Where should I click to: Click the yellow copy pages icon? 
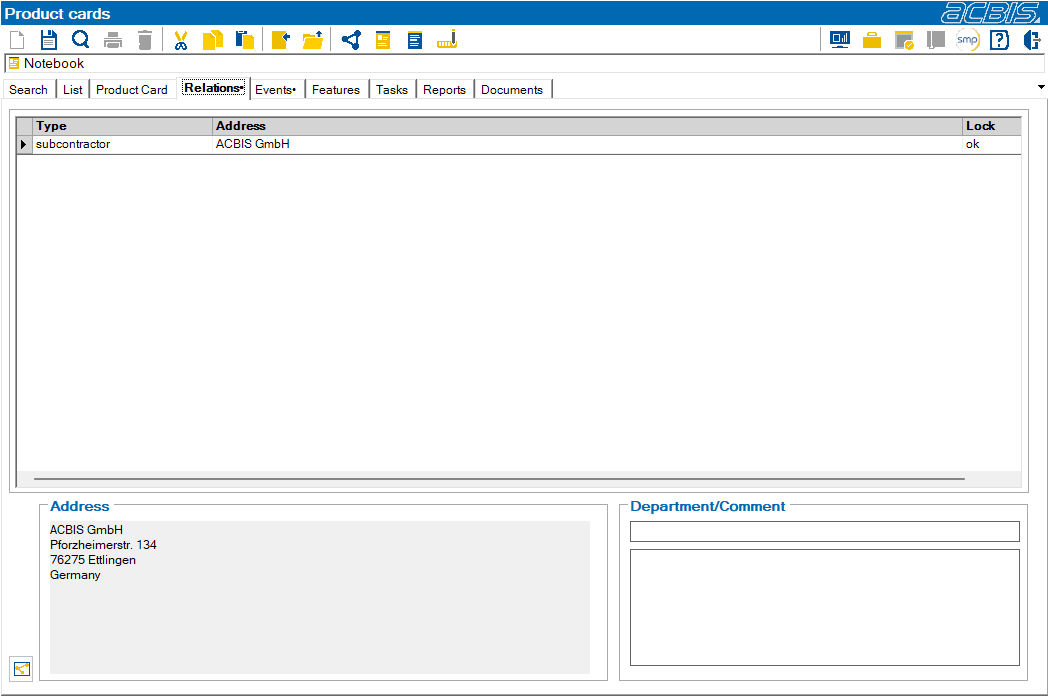pyautogui.click(x=213, y=40)
